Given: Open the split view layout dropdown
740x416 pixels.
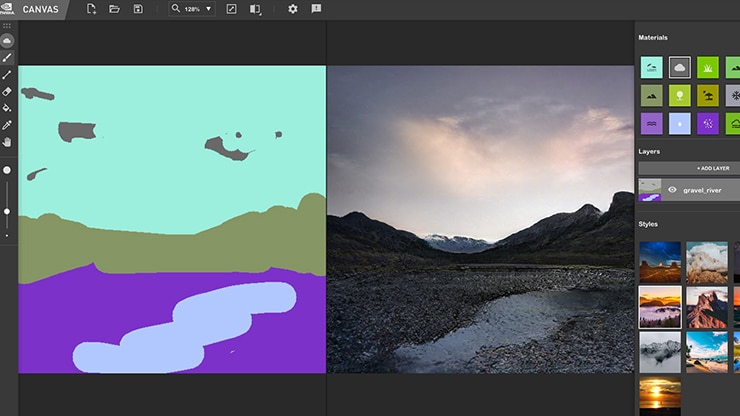Looking at the screenshot, I should click(256, 9).
